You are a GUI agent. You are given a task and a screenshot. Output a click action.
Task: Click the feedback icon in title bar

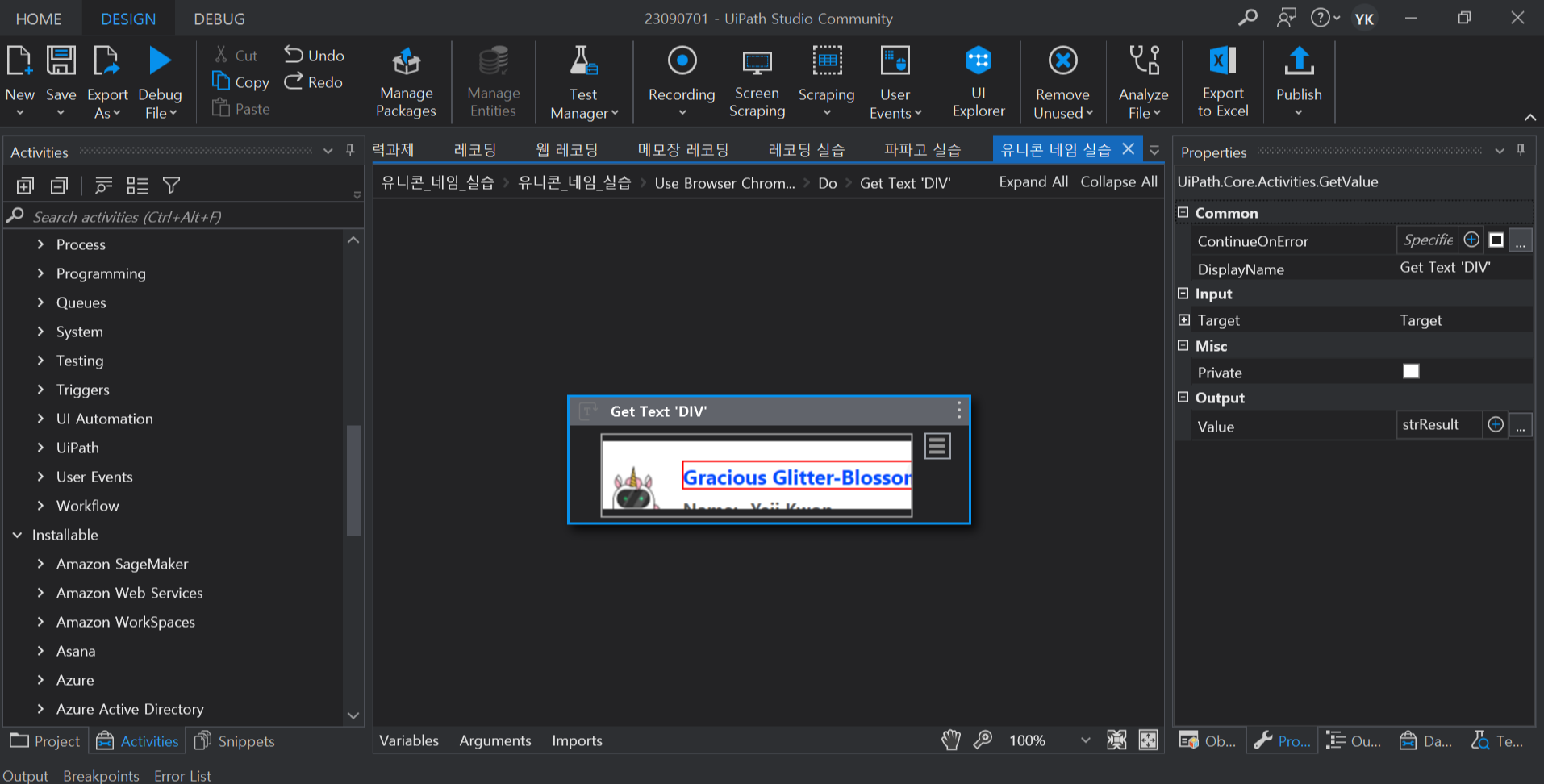tap(1287, 17)
